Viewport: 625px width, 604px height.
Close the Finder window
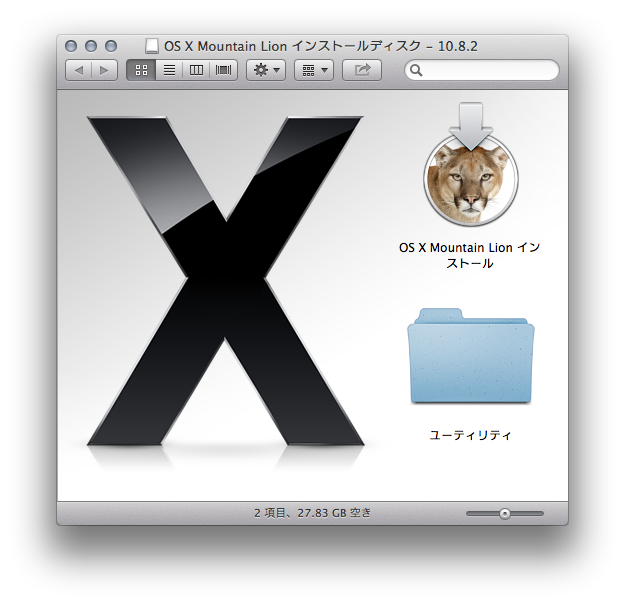click(x=71, y=46)
